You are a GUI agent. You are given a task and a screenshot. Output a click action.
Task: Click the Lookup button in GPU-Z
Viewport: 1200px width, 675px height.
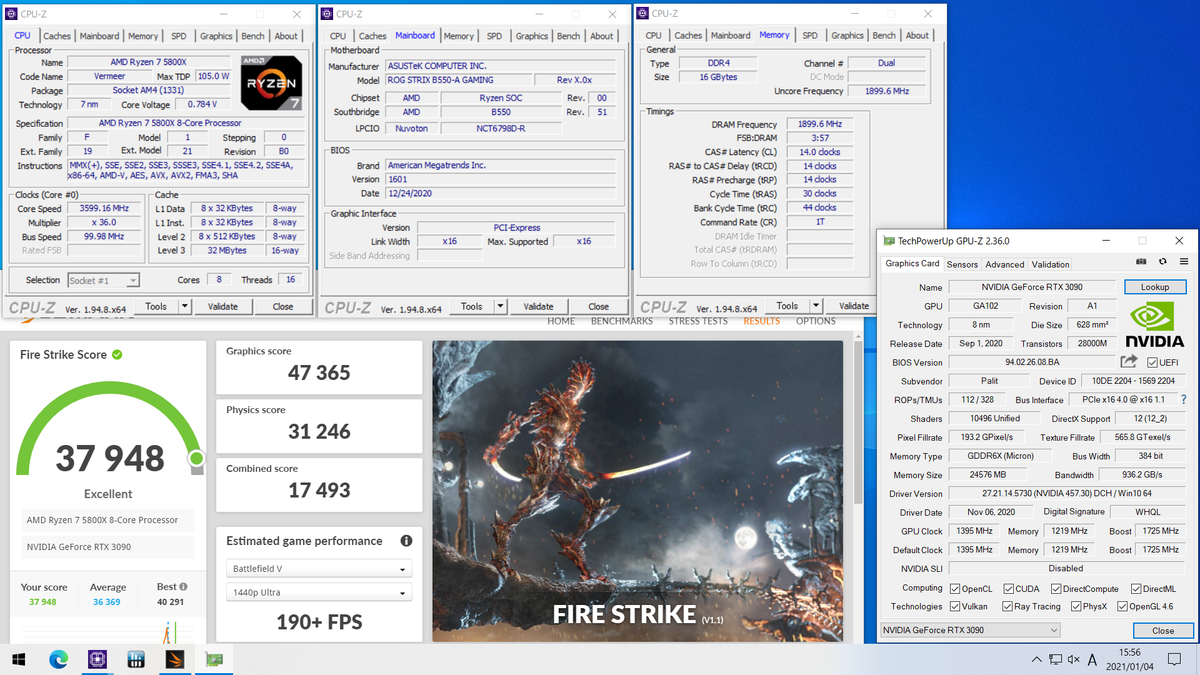point(1154,287)
